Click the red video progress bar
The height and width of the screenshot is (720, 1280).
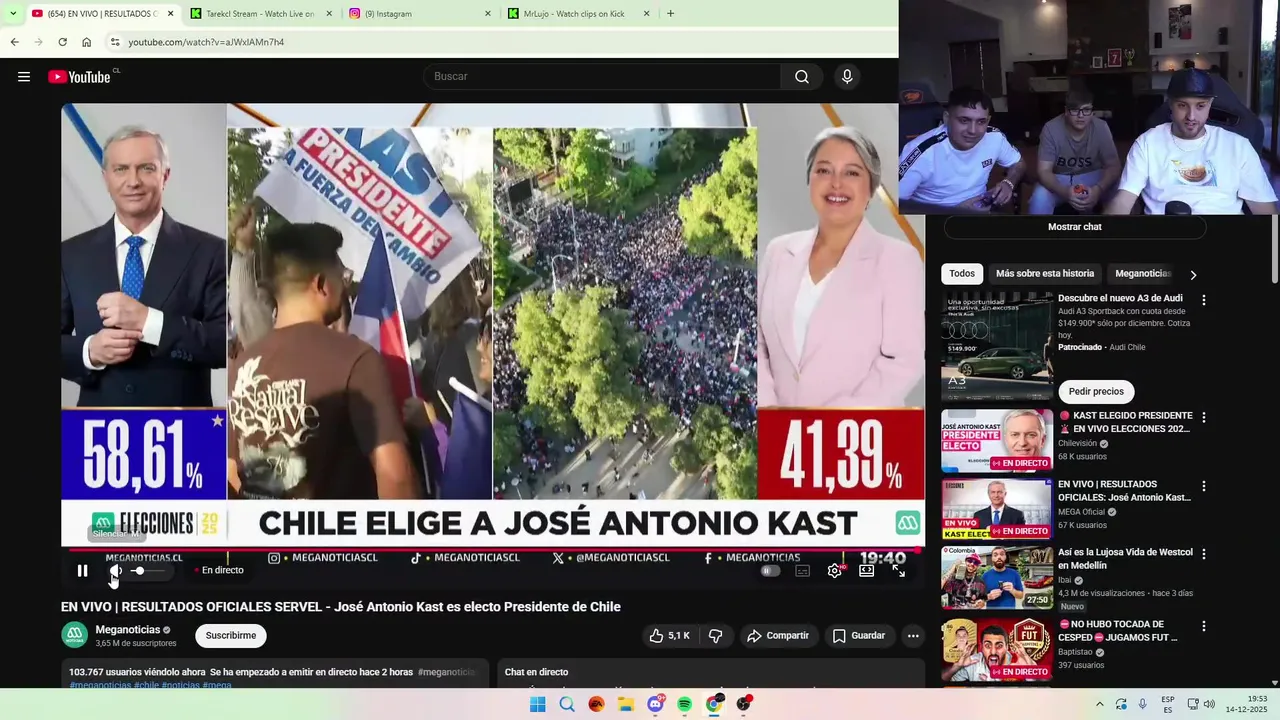pyautogui.click(x=492, y=550)
